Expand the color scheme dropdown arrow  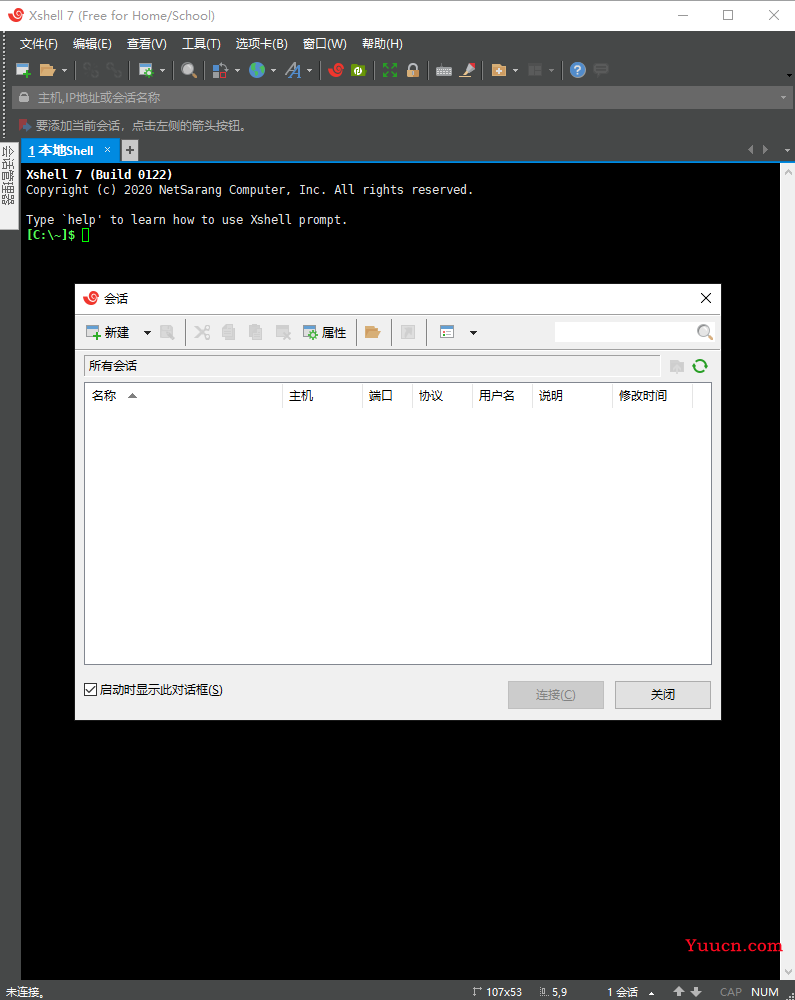click(237, 71)
